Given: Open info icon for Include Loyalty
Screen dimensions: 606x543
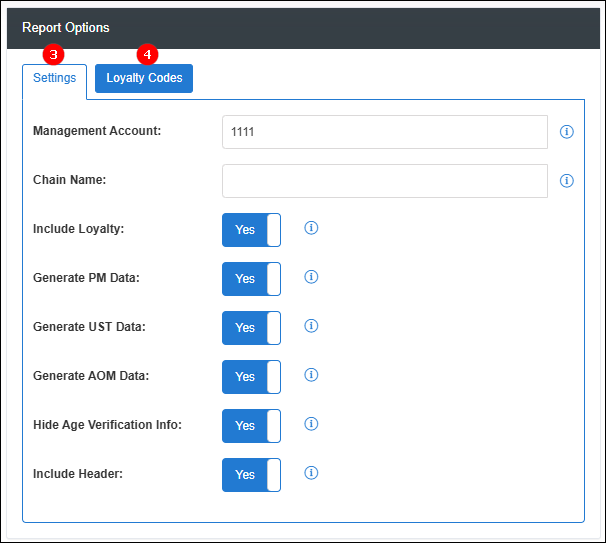Looking at the screenshot, I should (311, 228).
